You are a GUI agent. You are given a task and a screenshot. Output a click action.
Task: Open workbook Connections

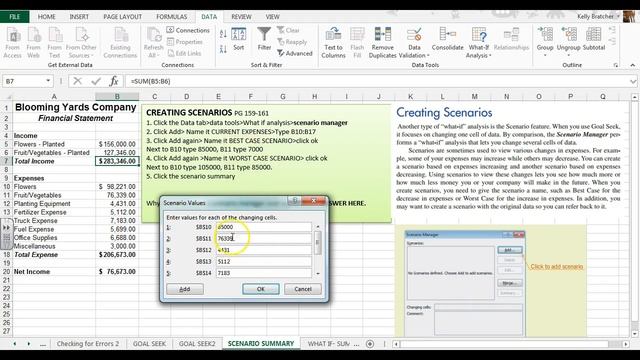(188, 30)
